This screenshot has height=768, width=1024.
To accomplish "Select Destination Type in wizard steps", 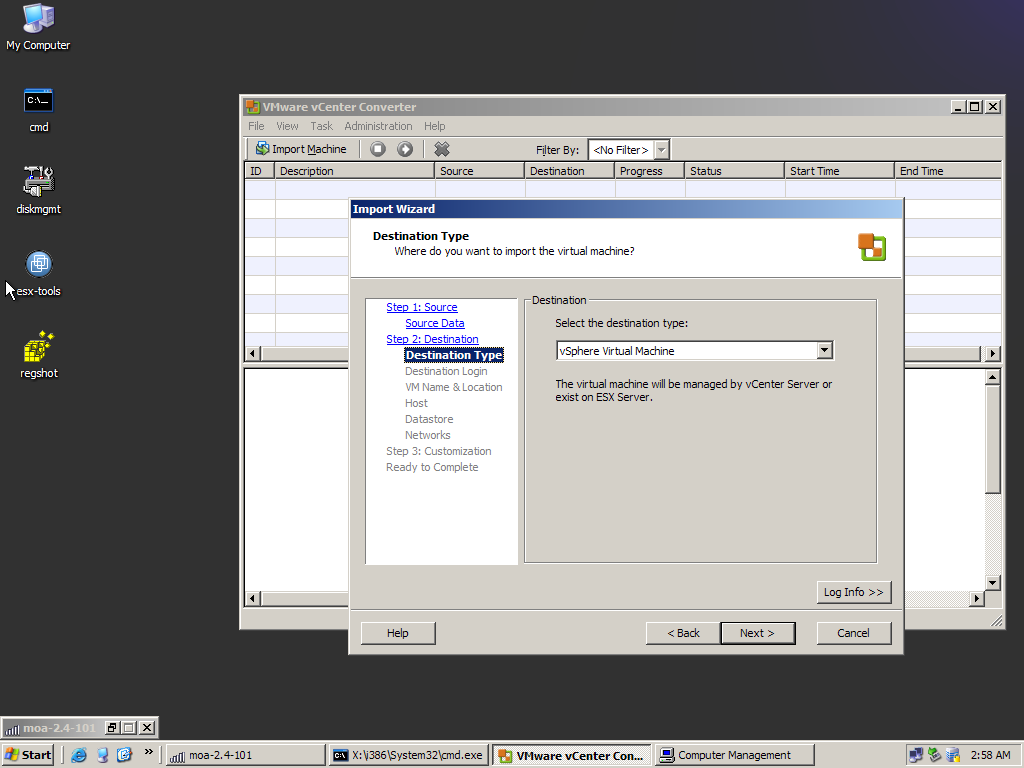I will pyautogui.click(x=454, y=355).
